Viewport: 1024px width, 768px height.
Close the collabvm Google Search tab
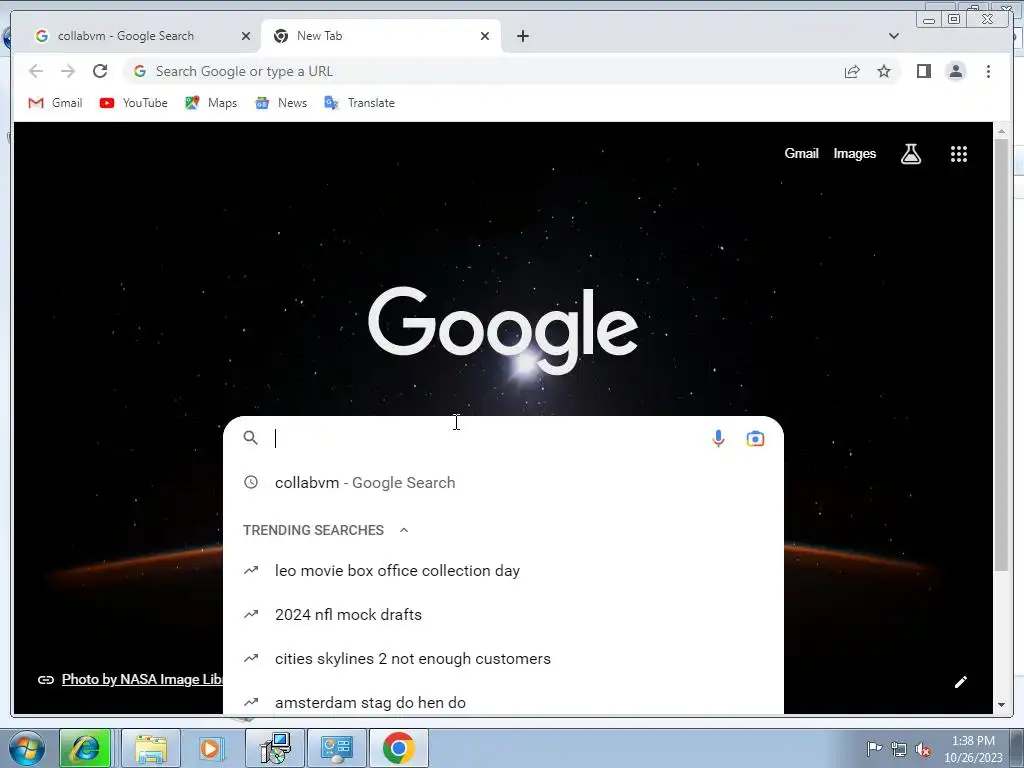pos(246,36)
